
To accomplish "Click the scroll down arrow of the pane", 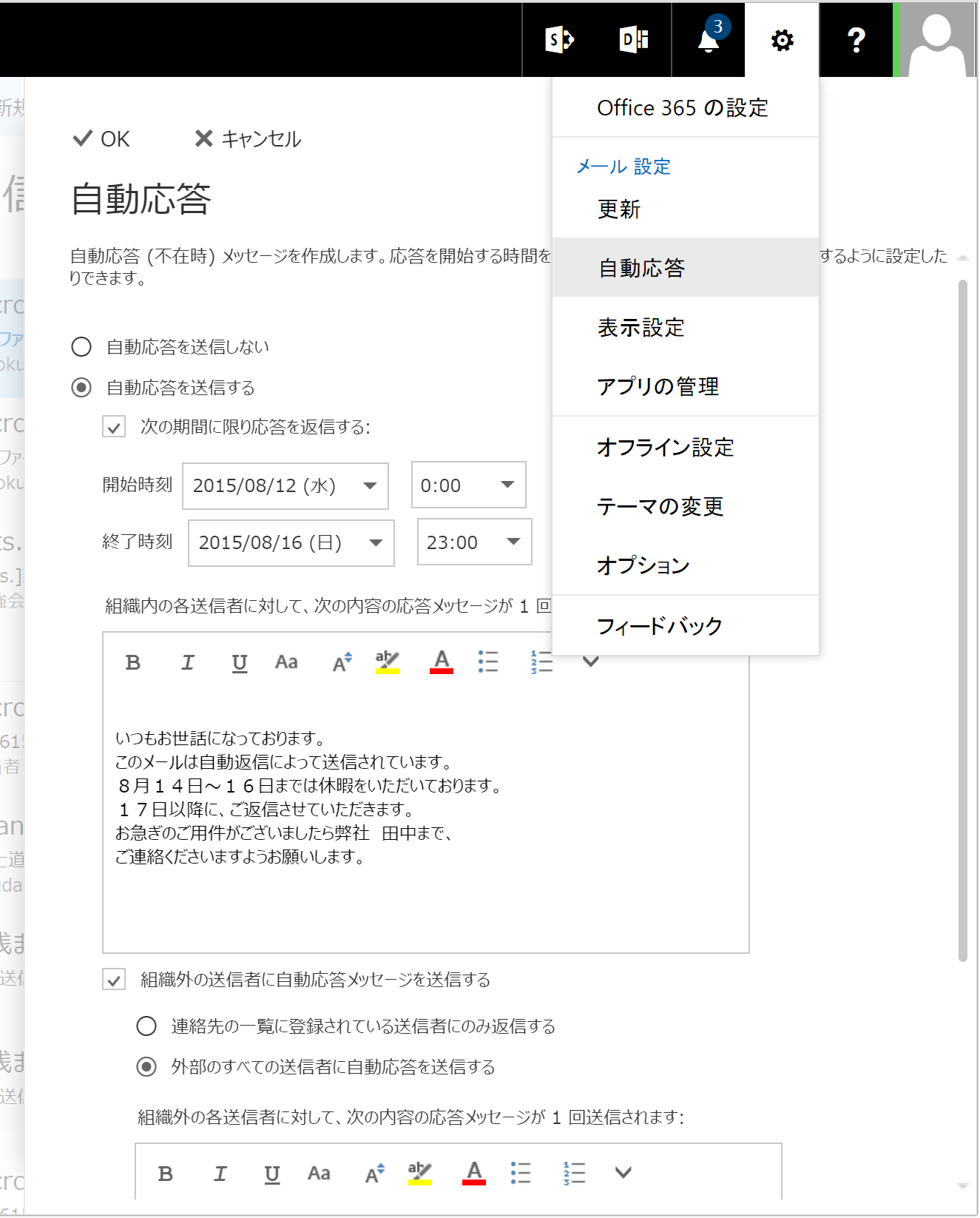I will tap(962, 1185).
